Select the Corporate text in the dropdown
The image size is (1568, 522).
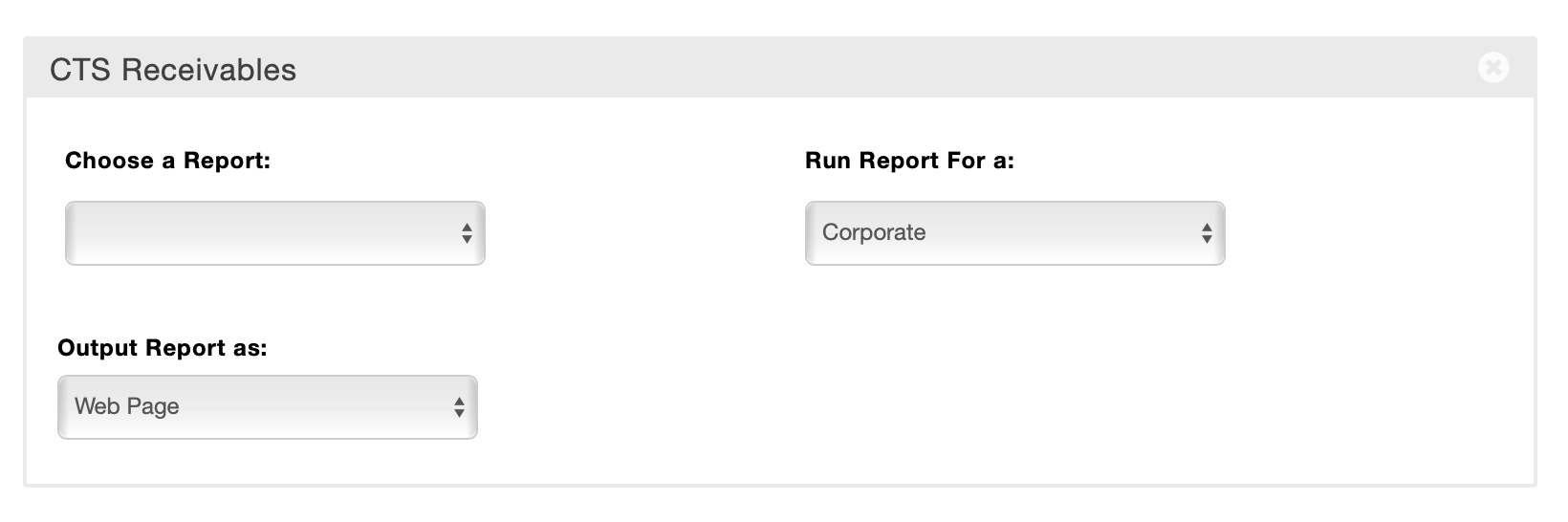point(874,232)
